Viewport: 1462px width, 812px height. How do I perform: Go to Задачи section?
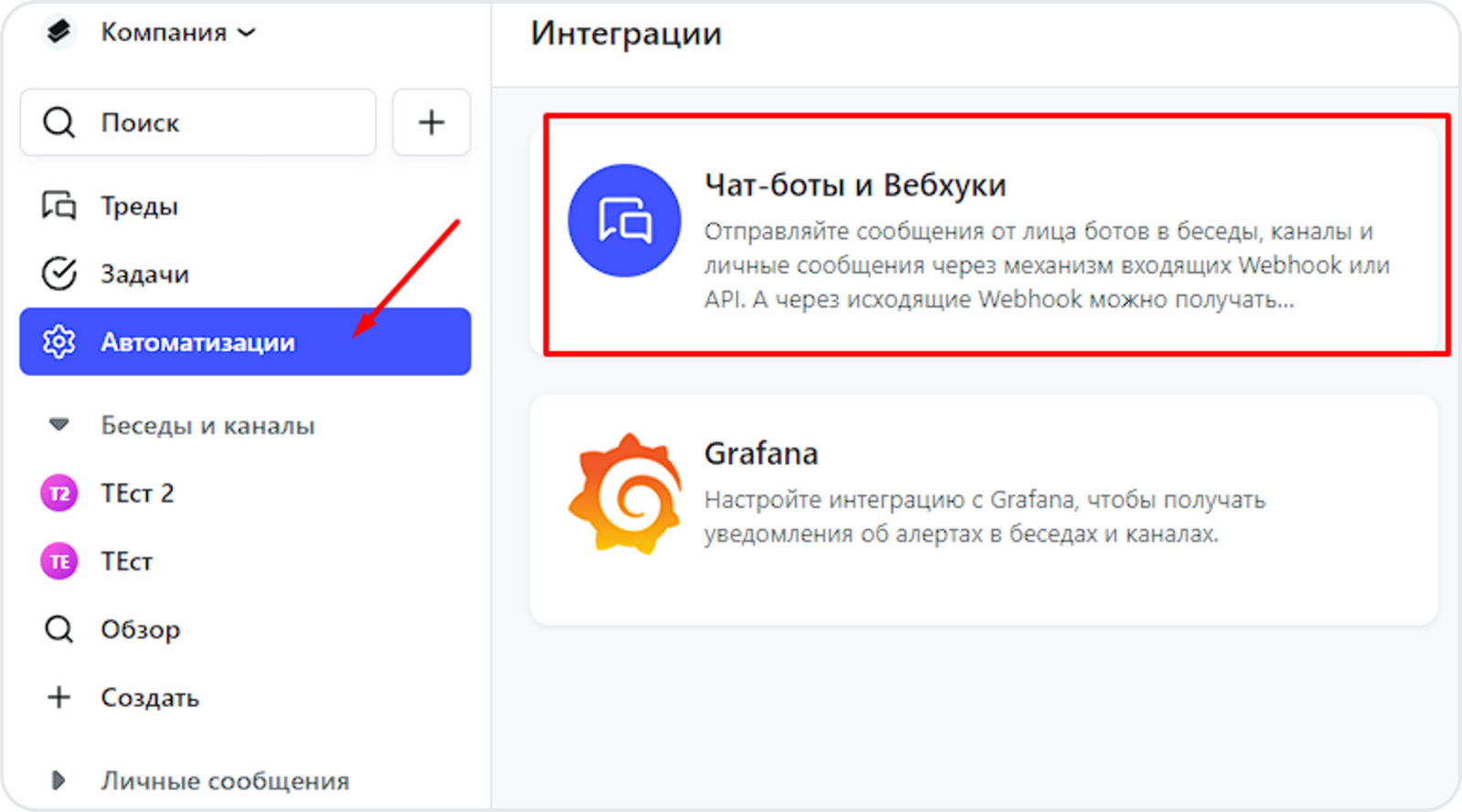144,274
